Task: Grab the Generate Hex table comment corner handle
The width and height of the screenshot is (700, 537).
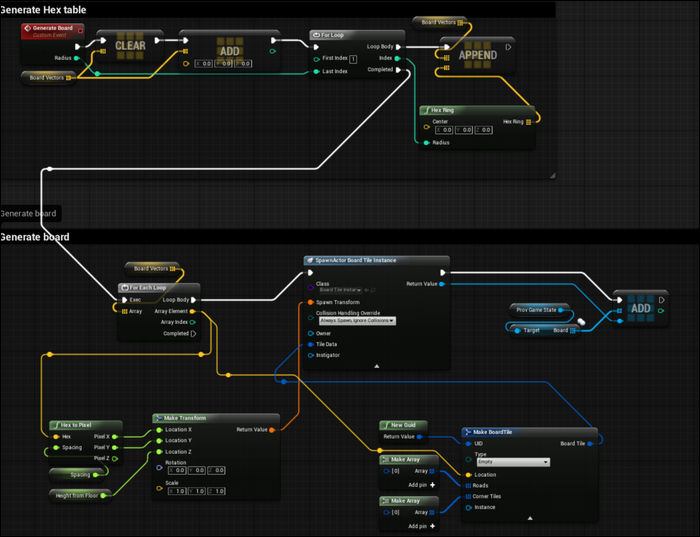Action: point(553,175)
